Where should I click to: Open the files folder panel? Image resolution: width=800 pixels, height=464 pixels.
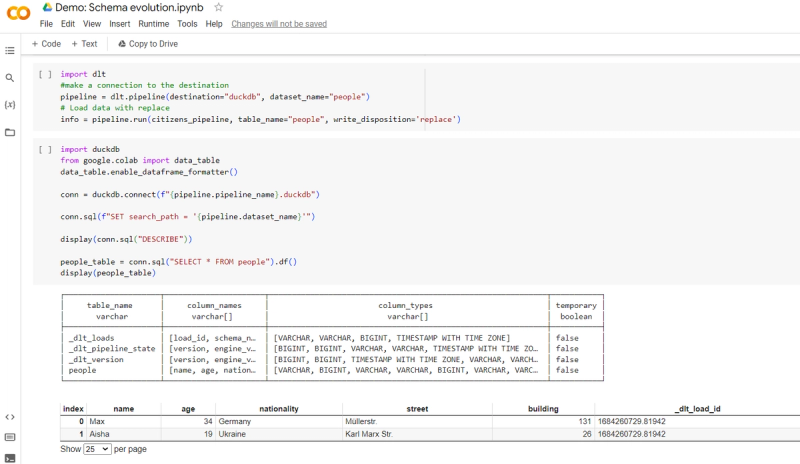coord(10,132)
